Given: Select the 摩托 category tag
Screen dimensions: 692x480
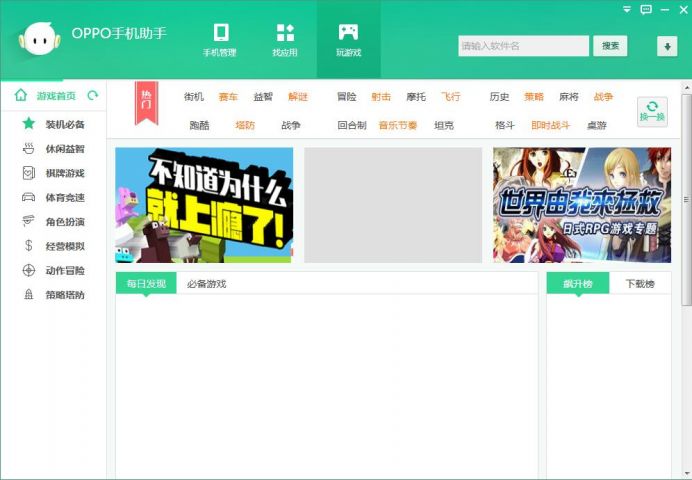Looking at the screenshot, I should click(x=416, y=97).
